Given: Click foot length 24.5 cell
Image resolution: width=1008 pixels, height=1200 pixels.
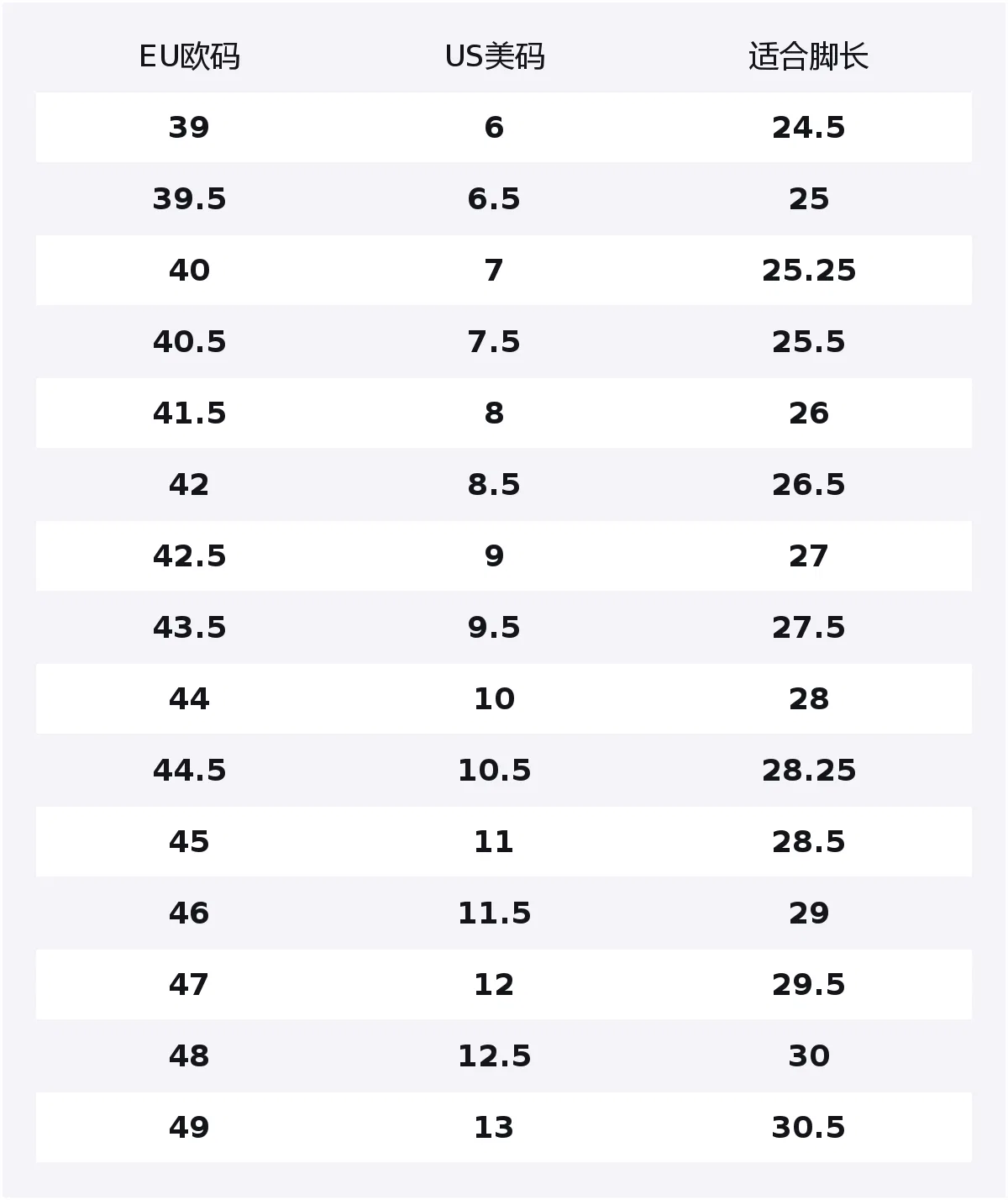Looking at the screenshot, I should (x=808, y=128).
